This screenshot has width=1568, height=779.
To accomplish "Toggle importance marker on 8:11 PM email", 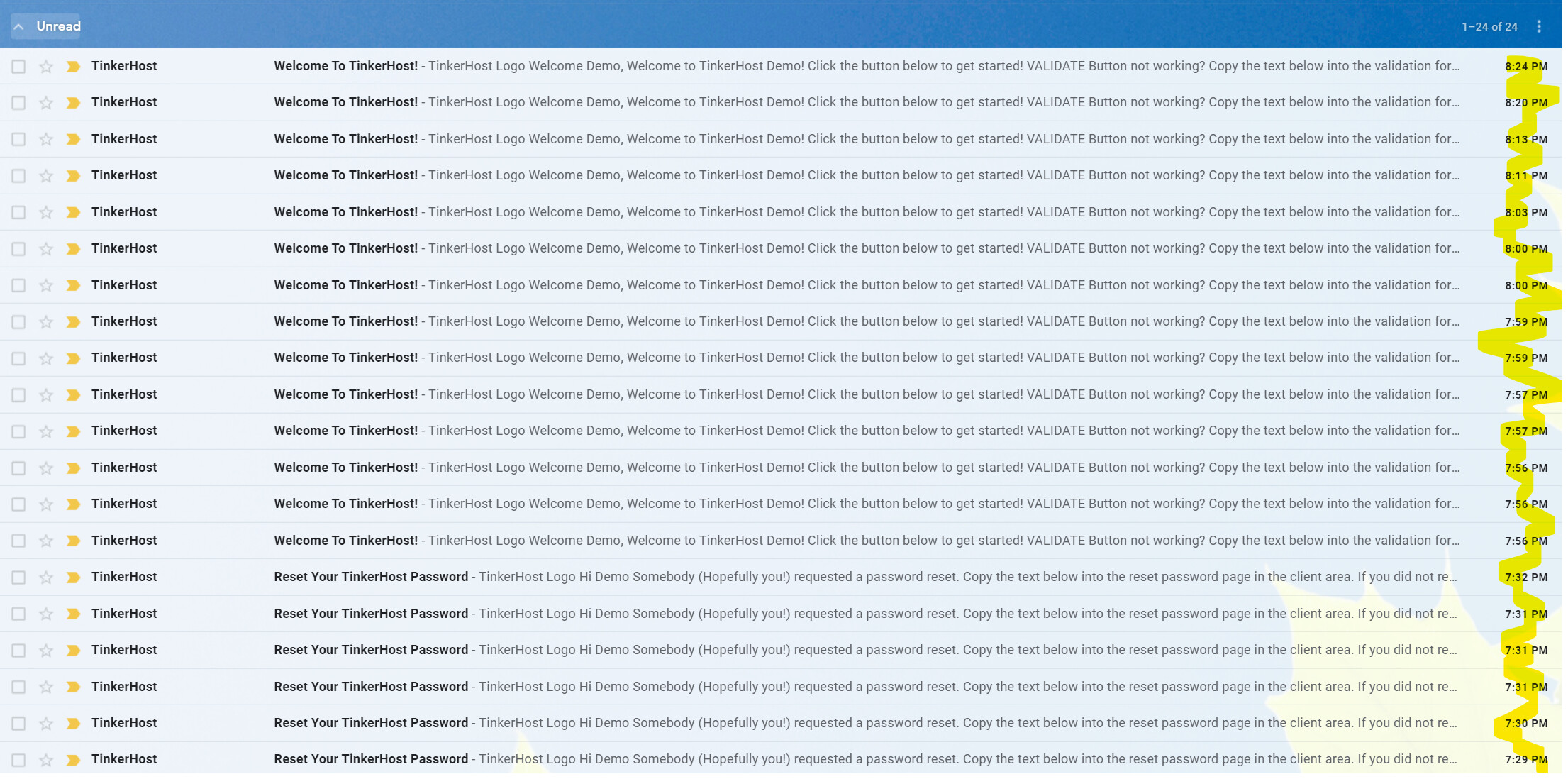I will pyautogui.click(x=72, y=175).
